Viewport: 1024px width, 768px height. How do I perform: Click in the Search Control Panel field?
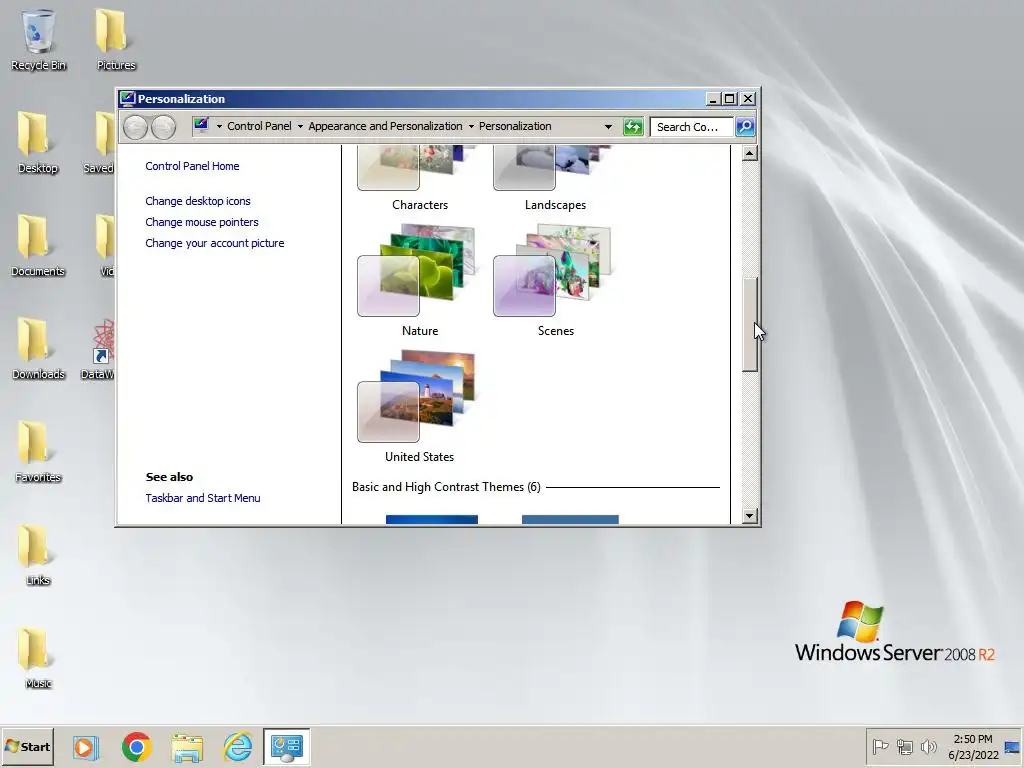tap(692, 127)
